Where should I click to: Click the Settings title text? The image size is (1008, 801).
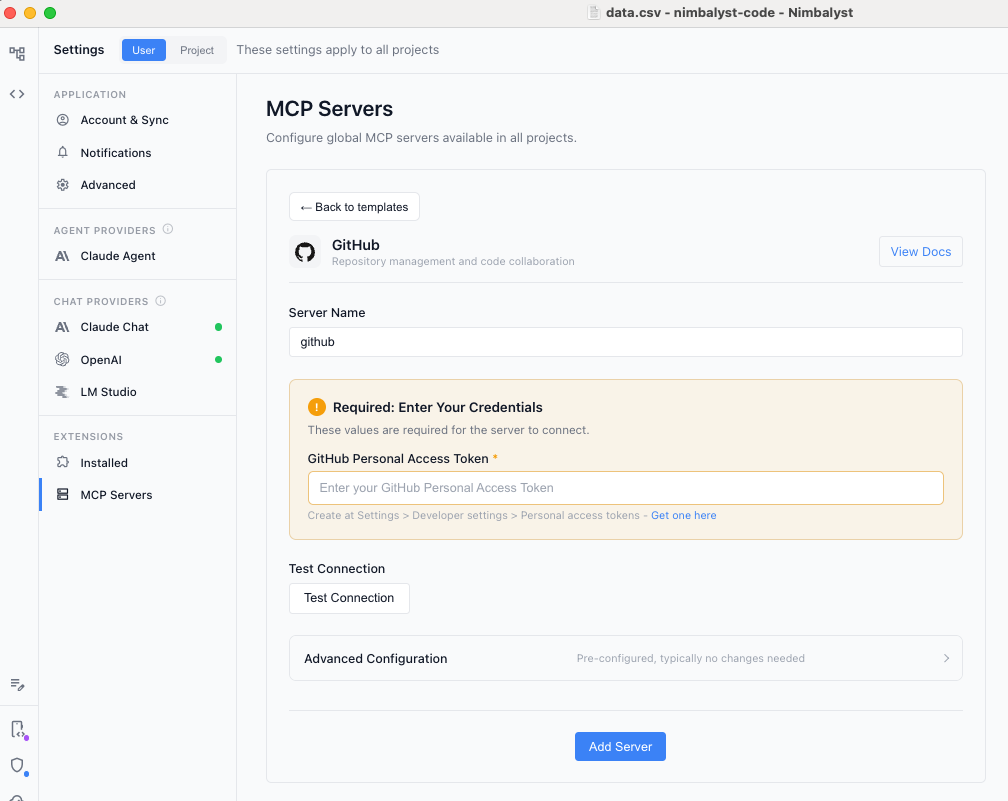pyautogui.click(x=78, y=50)
